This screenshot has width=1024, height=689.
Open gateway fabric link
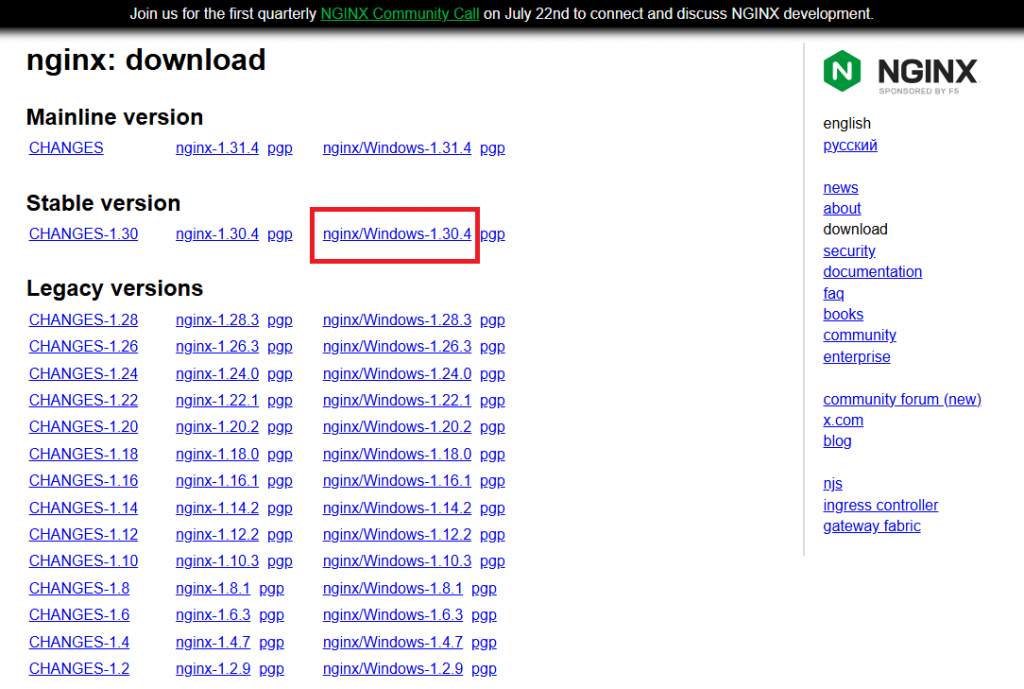(872, 526)
